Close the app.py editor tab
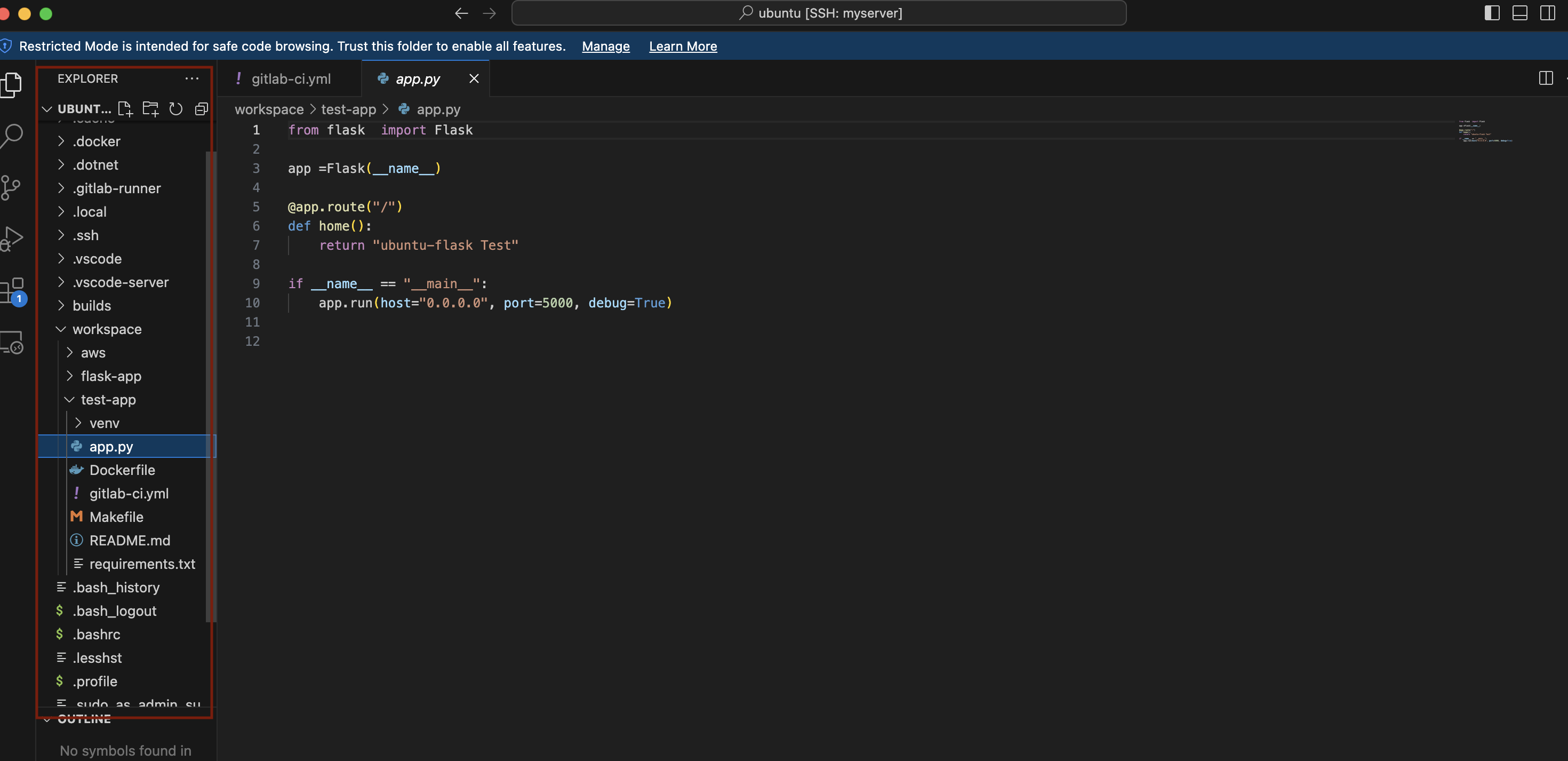1568x761 pixels. tap(474, 78)
